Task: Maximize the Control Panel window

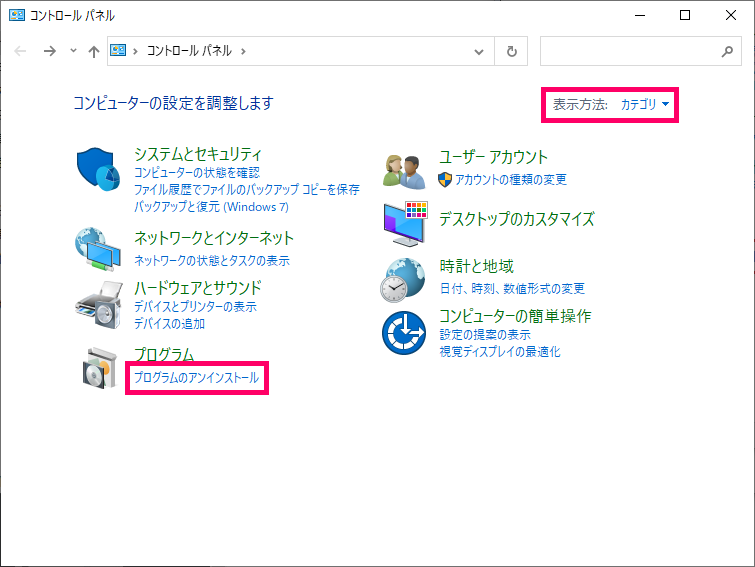Action: pos(685,15)
